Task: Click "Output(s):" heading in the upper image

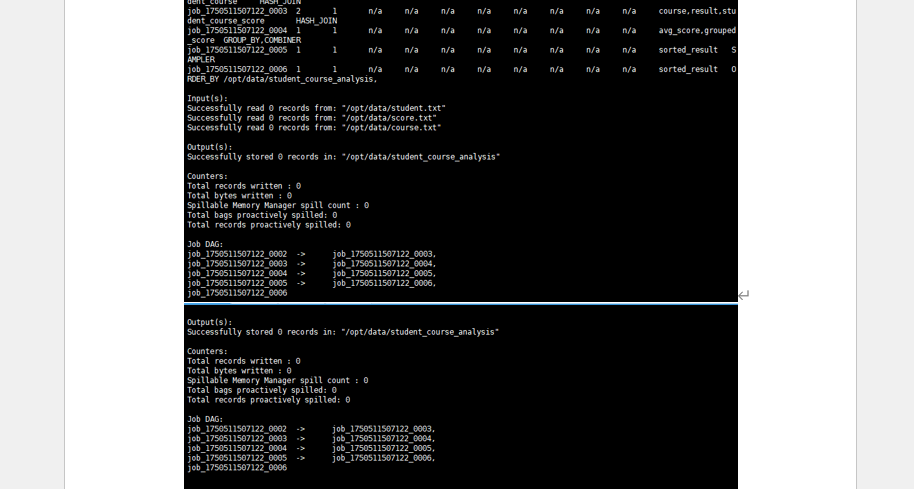Action: click(x=210, y=147)
